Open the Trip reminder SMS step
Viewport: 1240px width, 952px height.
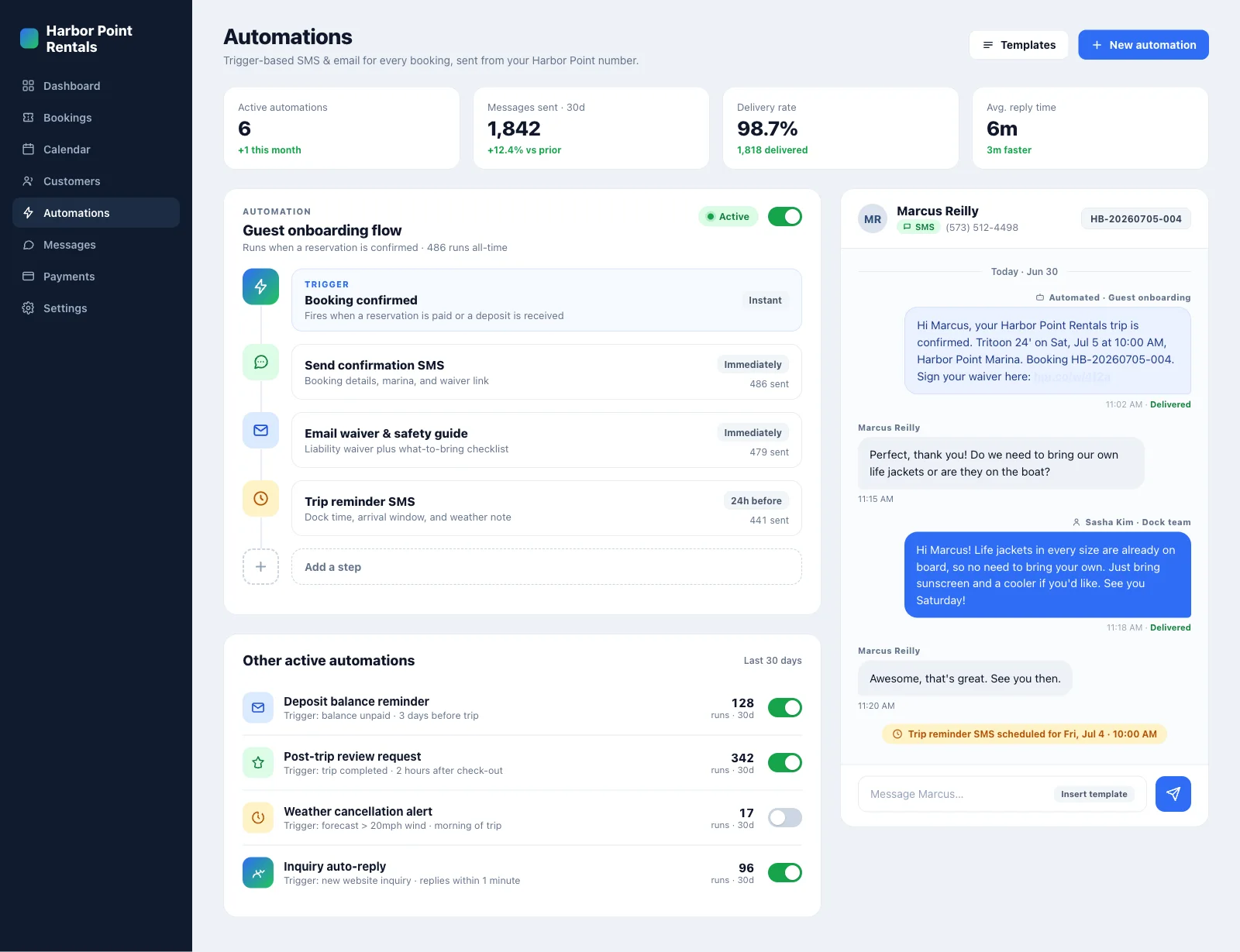click(546, 508)
